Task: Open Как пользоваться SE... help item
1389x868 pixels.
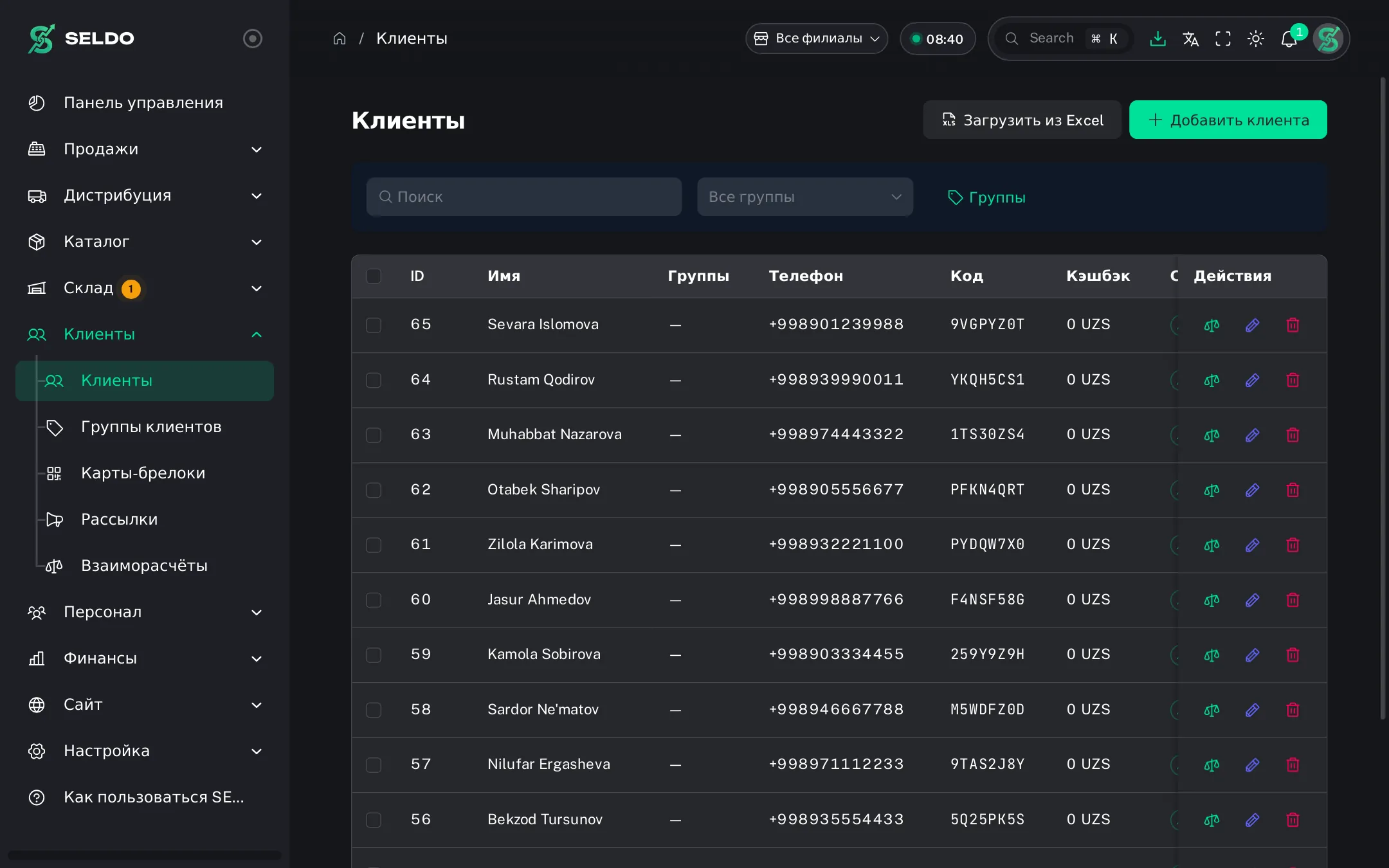Action: [145, 797]
